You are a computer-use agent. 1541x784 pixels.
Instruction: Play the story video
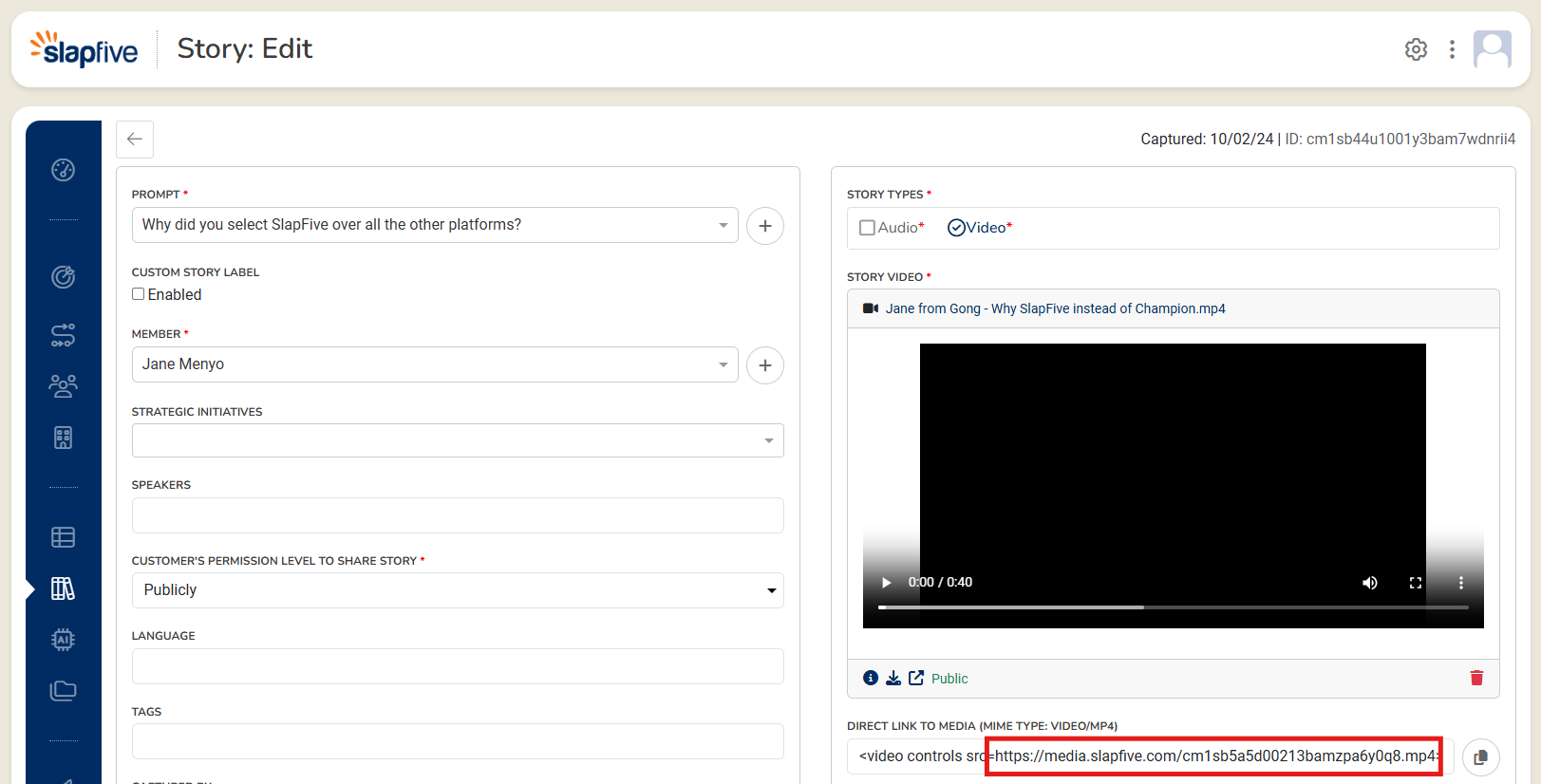[x=886, y=583]
